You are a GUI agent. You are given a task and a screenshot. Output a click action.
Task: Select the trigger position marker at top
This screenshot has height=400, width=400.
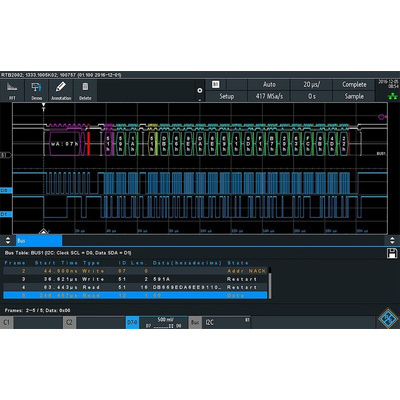(x=43, y=106)
